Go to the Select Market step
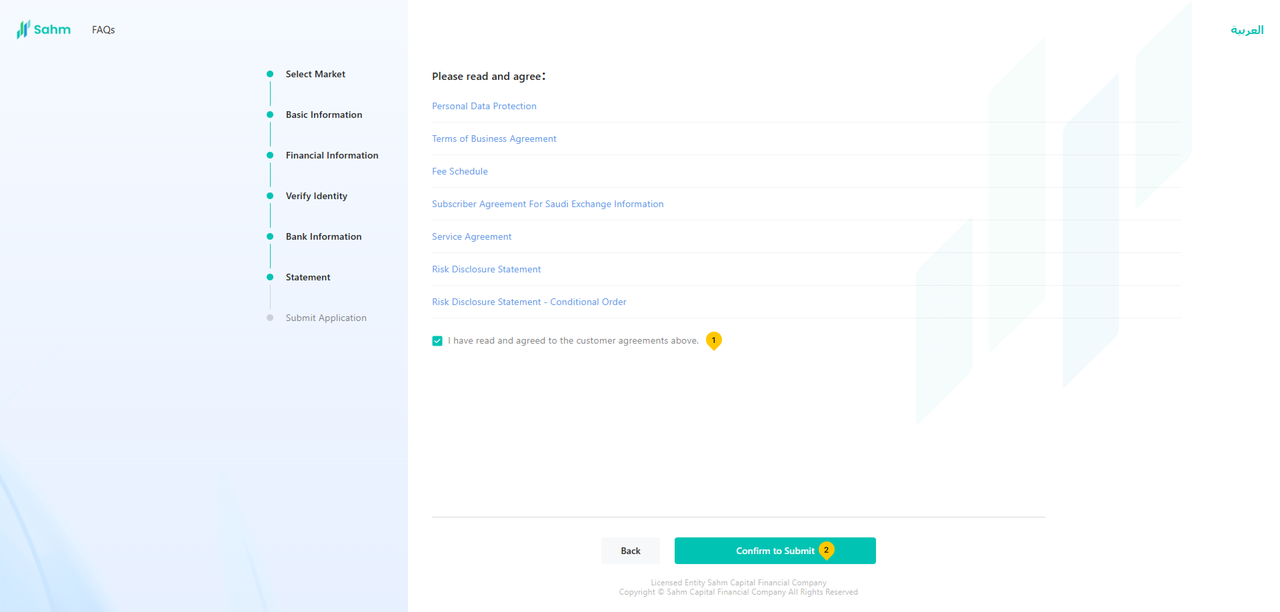 pos(315,74)
